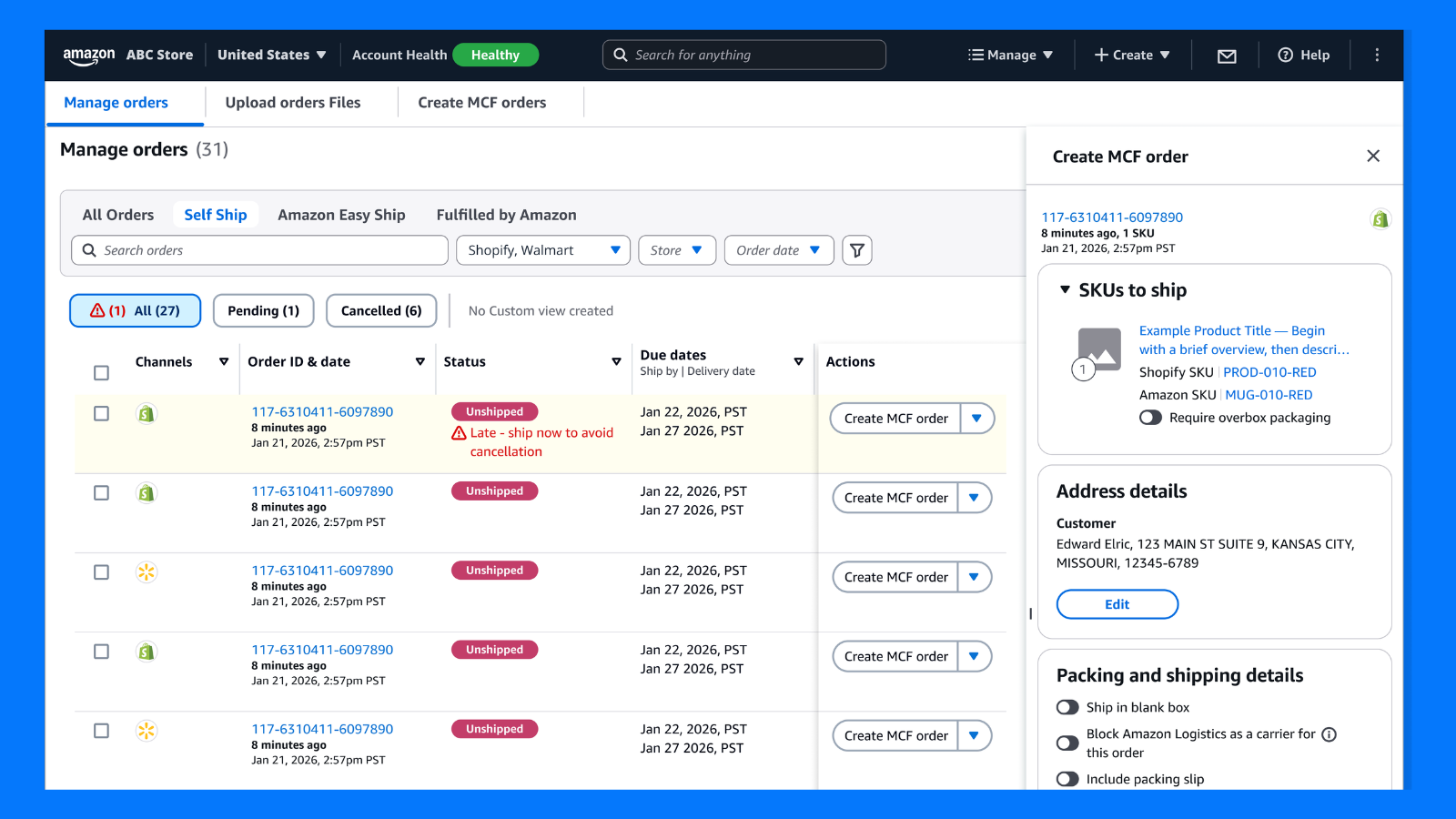Enable Require overbox packaging toggle

(1150, 418)
